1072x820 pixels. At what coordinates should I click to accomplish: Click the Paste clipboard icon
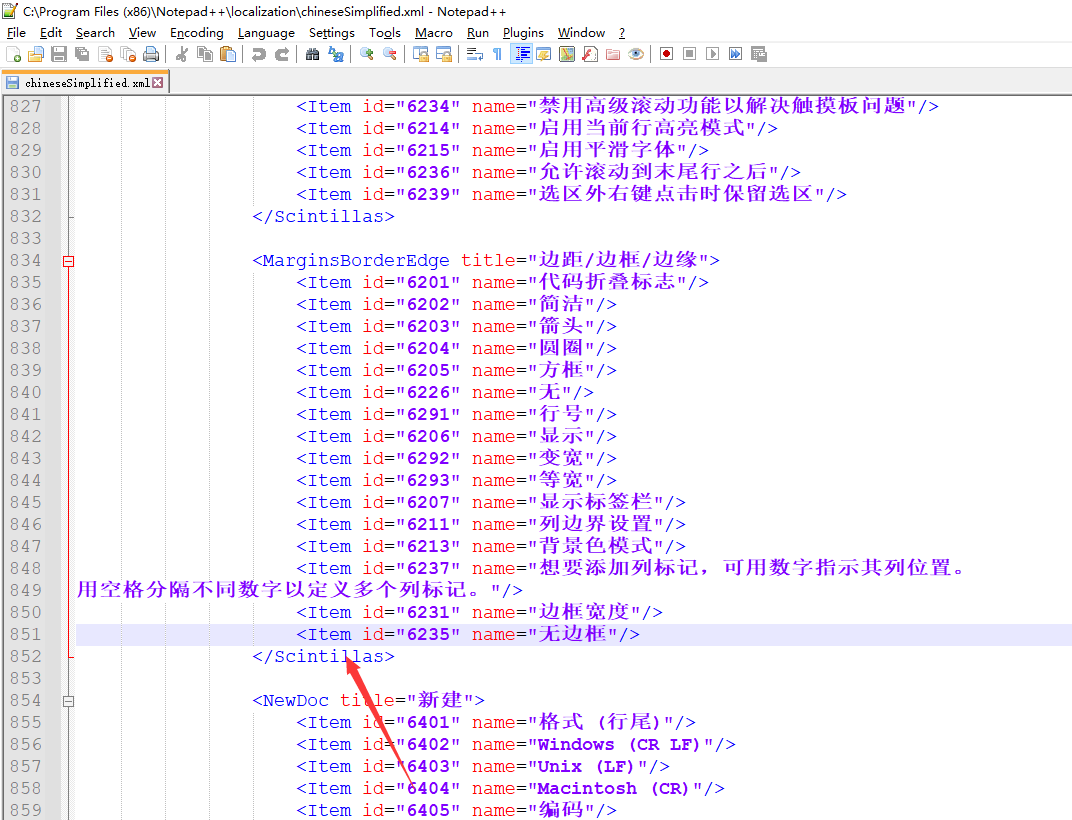pos(228,55)
